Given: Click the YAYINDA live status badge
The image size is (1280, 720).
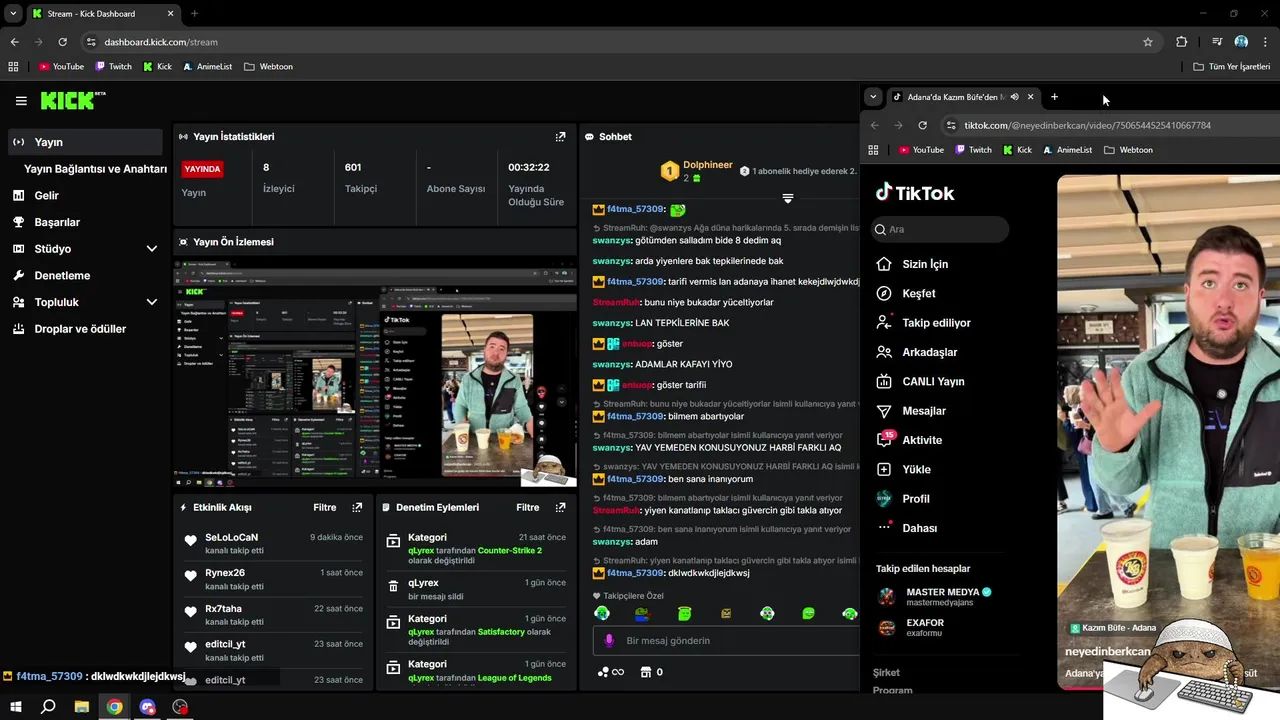Looking at the screenshot, I should coord(202,169).
